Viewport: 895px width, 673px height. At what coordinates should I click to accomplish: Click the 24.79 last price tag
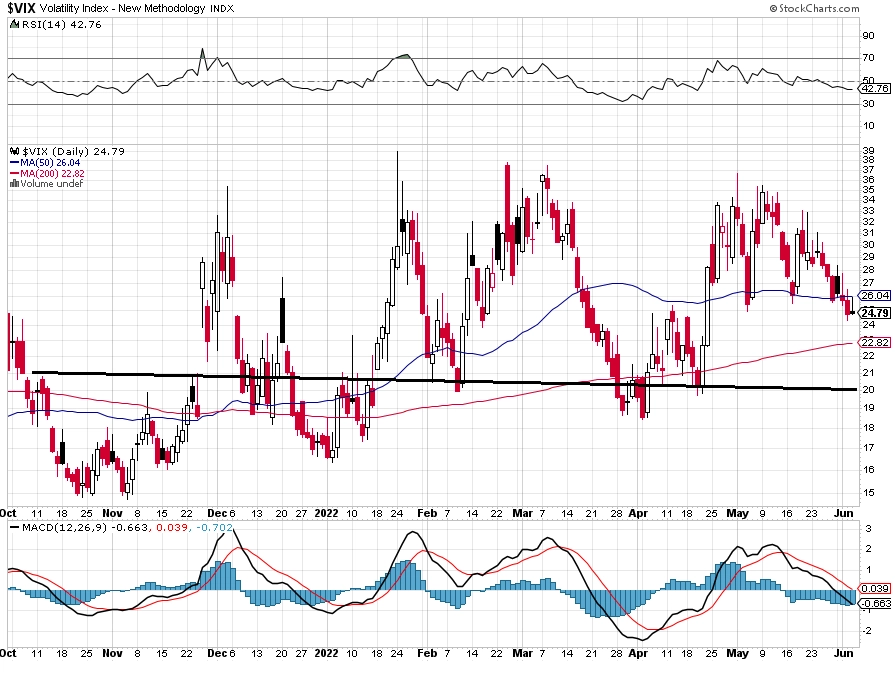pos(875,313)
